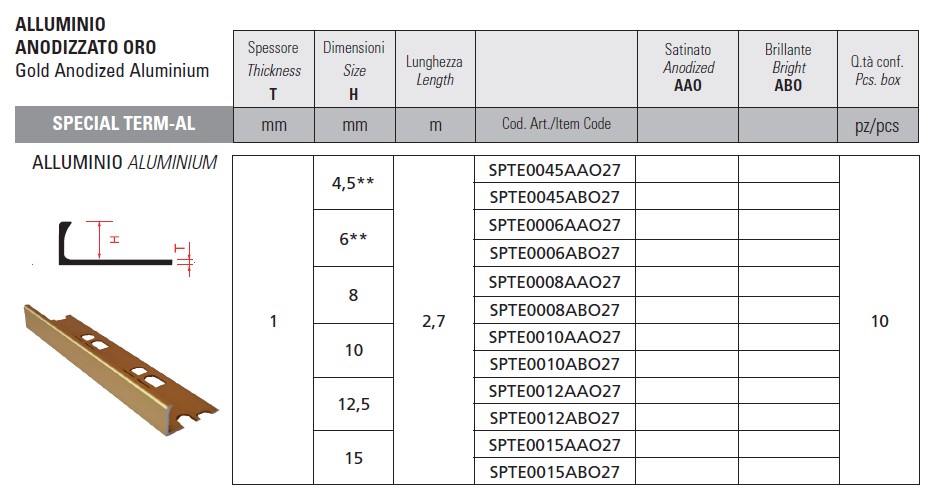Select item code SPTE0015ABO27
The image size is (932, 498).
point(555,471)
